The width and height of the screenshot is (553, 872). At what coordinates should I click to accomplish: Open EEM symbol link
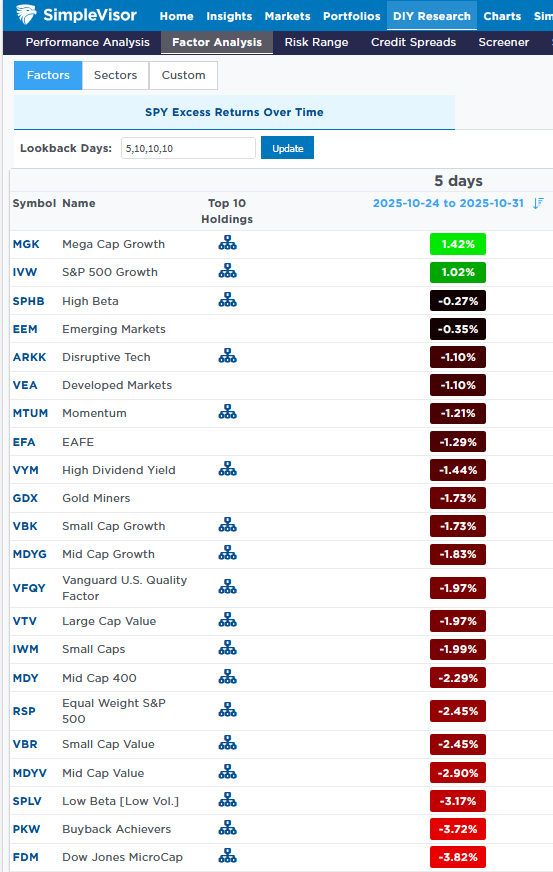[25, 329]
